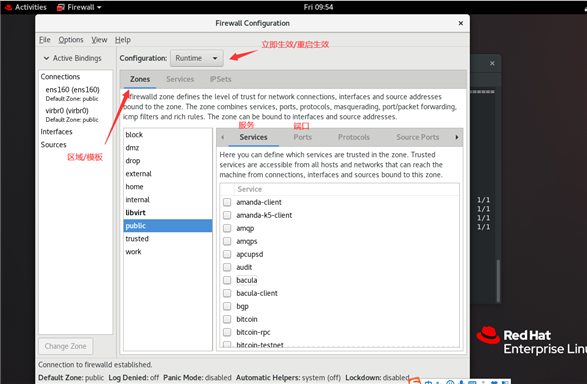Switch to the IPSets tab
This screenshot has width=587, height=384.
(220, 79)
